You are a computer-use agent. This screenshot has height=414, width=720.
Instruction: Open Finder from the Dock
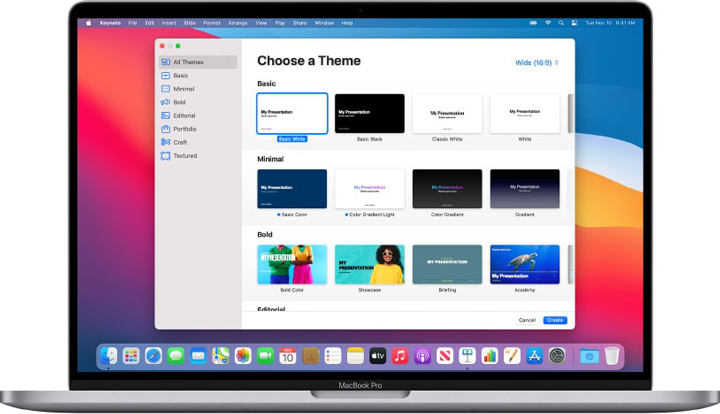[x=109, y=356]
